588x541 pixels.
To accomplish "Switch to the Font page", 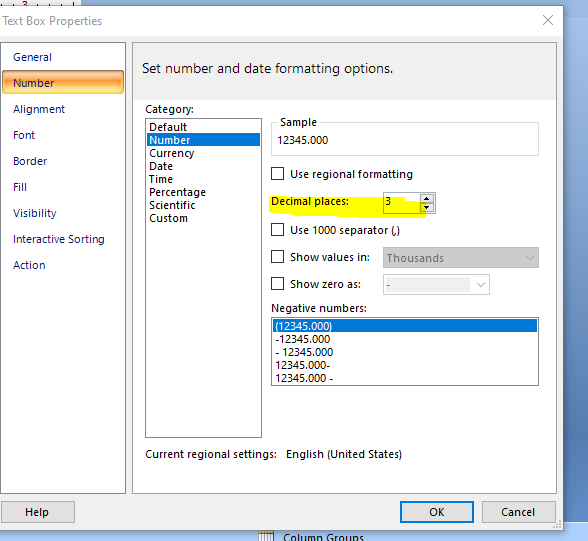I will 24,135.
